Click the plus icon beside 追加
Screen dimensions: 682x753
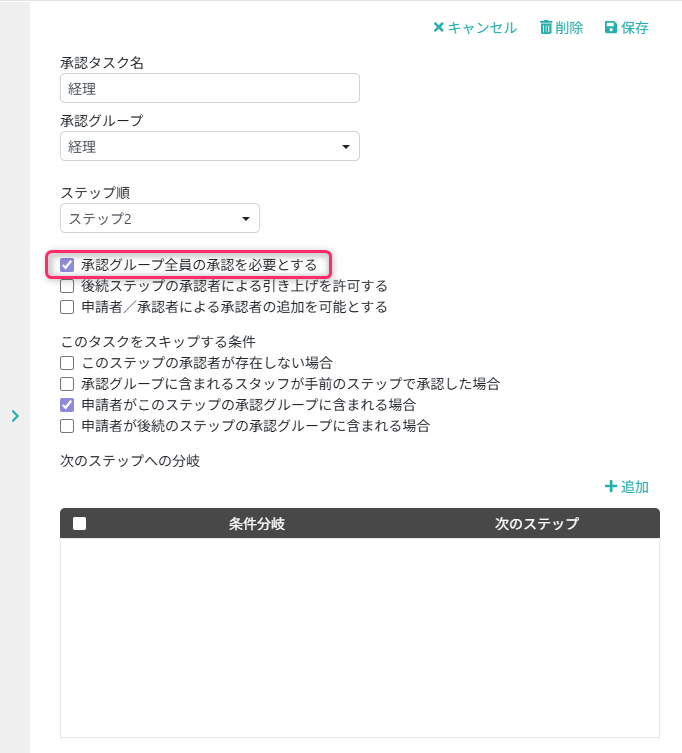(x=610, y=487)
